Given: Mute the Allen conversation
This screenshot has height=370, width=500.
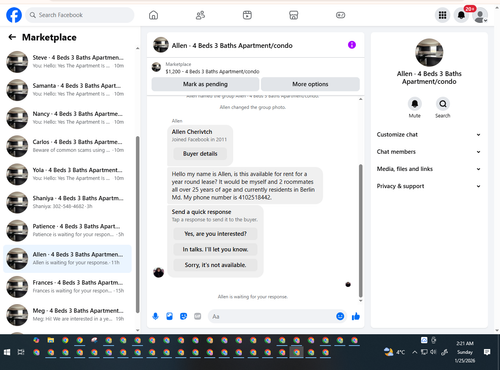Looking at the screenshot, I should click(x=415, y=104).
